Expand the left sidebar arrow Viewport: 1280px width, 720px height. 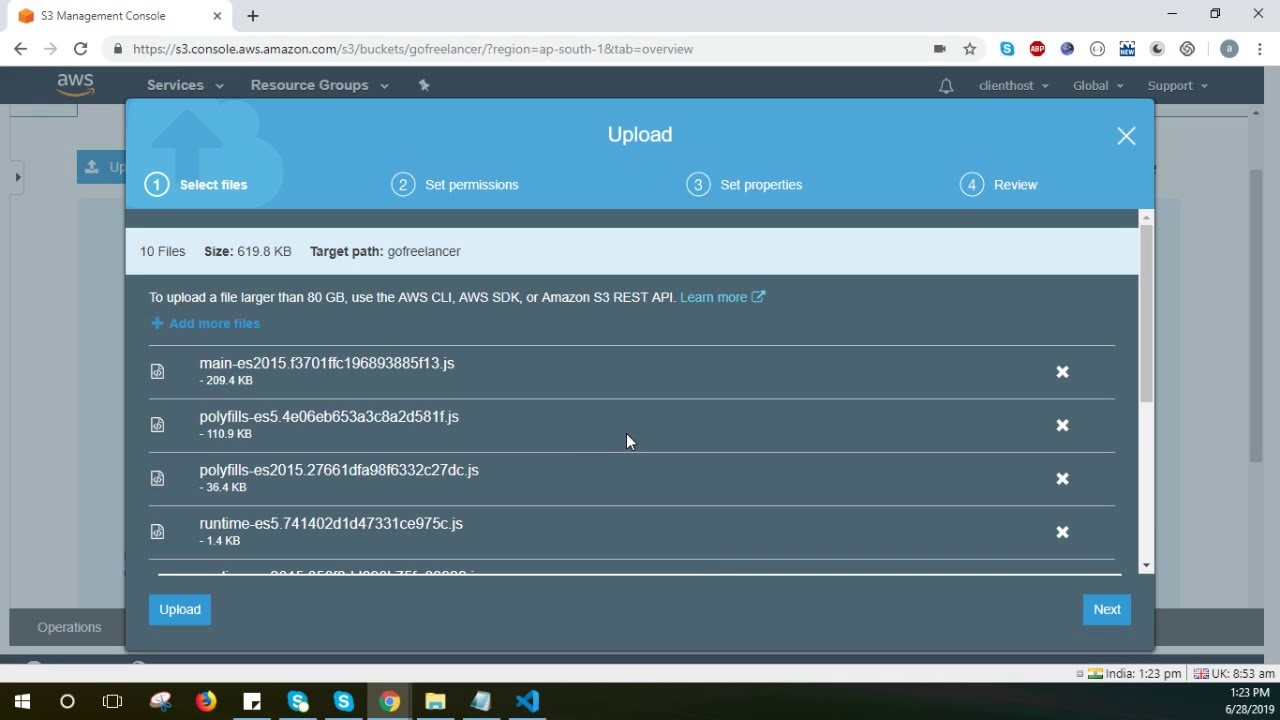[17, 177]
